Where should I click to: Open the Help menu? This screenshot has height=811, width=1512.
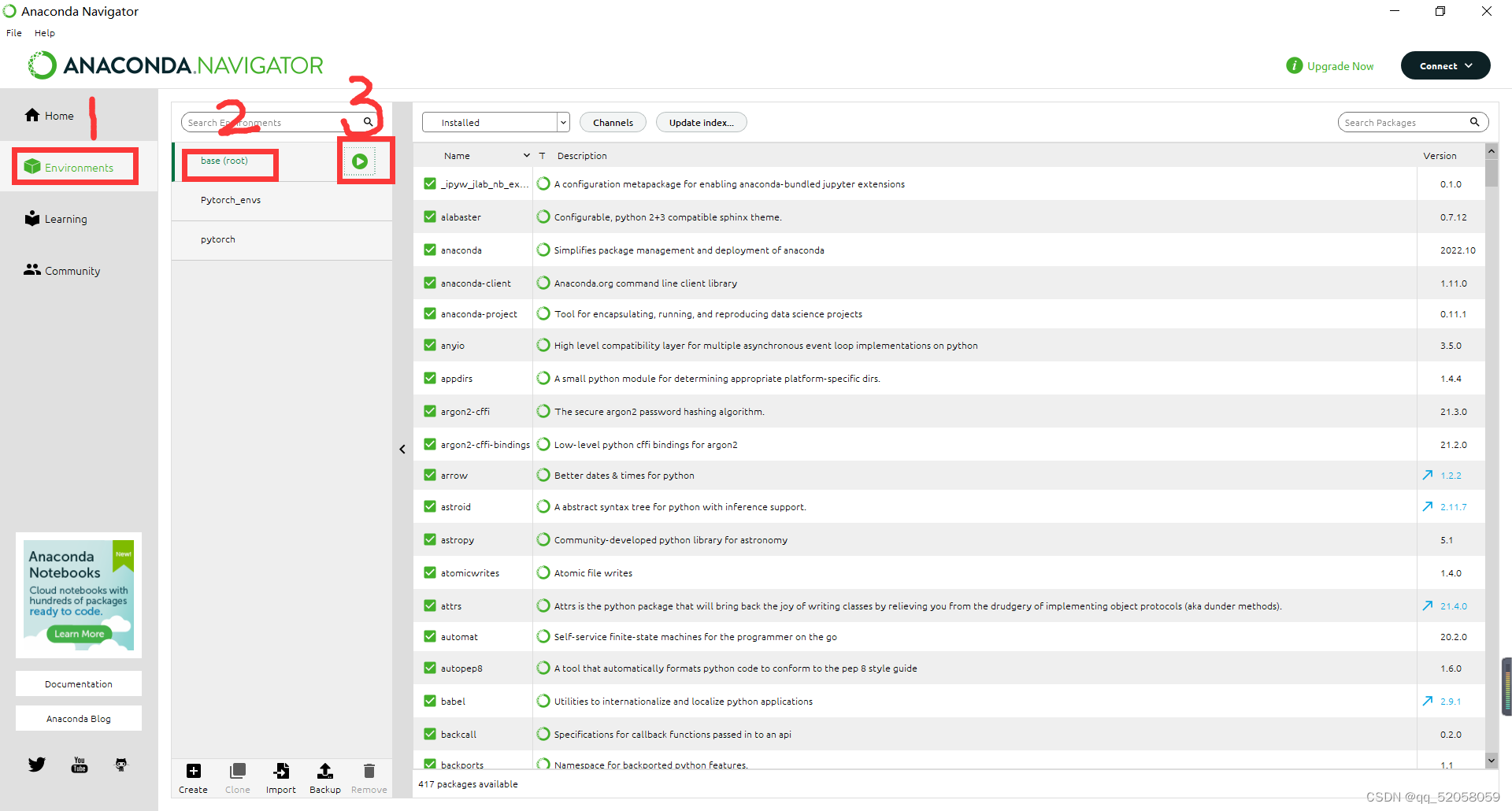pyautogui.click(x=45, y=33)
